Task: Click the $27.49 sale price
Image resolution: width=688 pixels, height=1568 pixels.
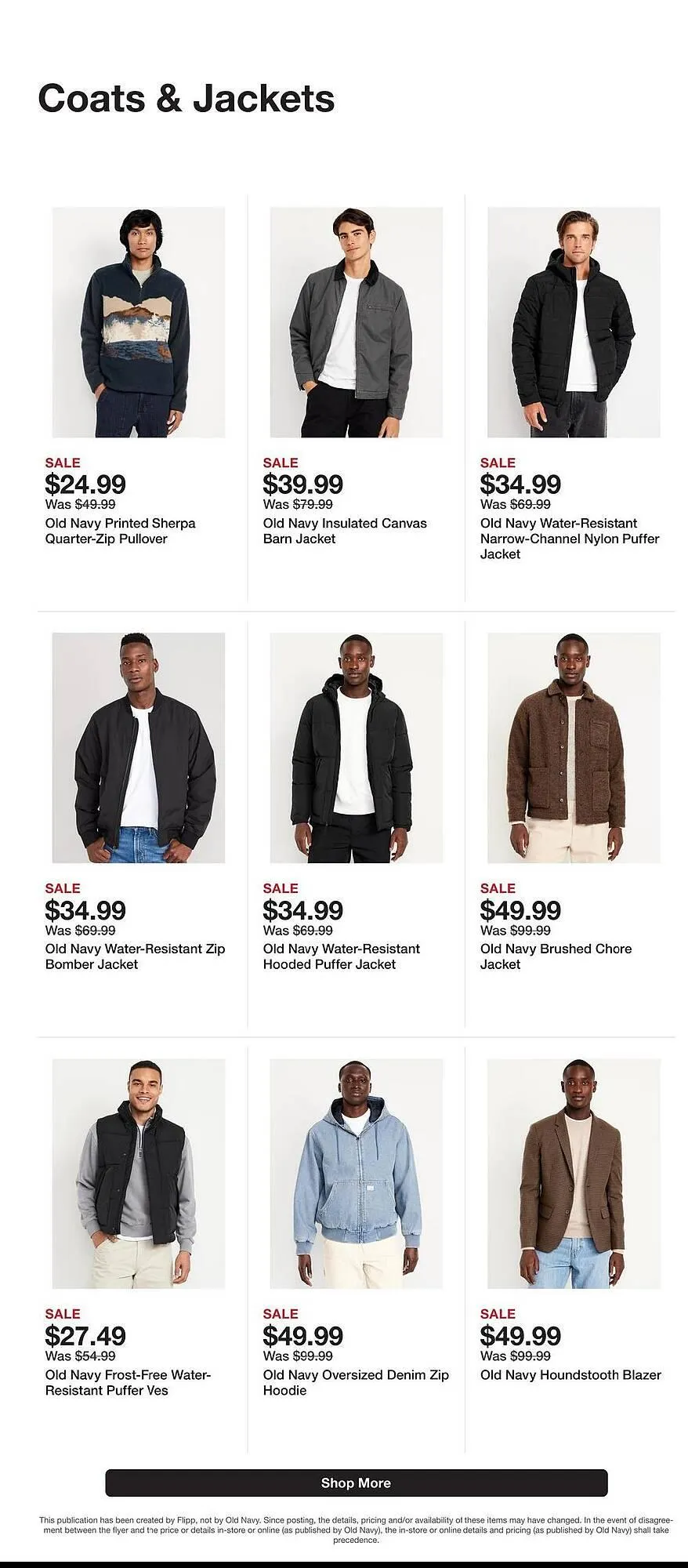Action: click(85, 1335)
